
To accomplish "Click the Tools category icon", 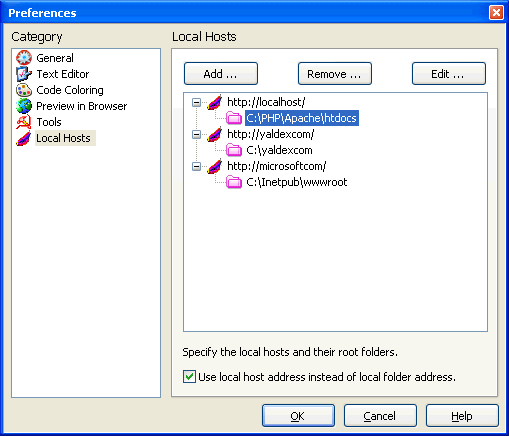I will tap(24, 122).
